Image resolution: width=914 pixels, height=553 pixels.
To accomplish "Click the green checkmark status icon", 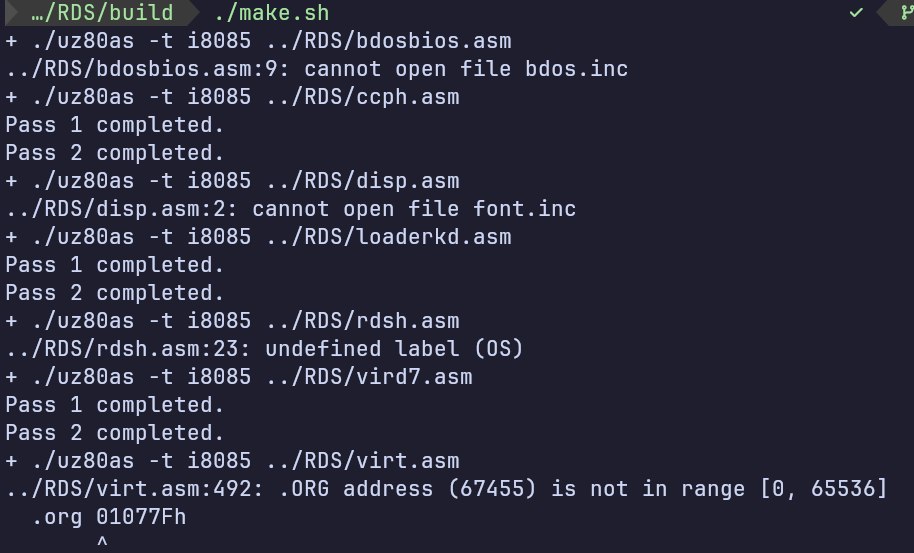I will click(x=856, y=14).
